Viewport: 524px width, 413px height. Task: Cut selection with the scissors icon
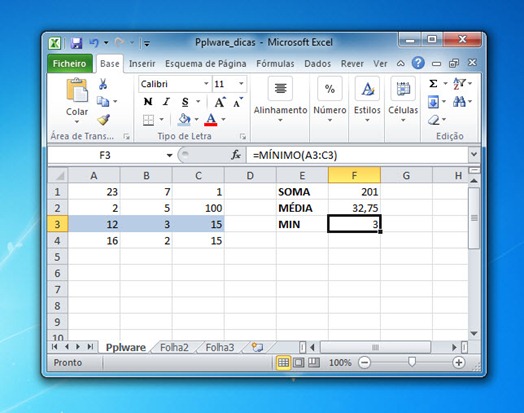click(103, 84)
